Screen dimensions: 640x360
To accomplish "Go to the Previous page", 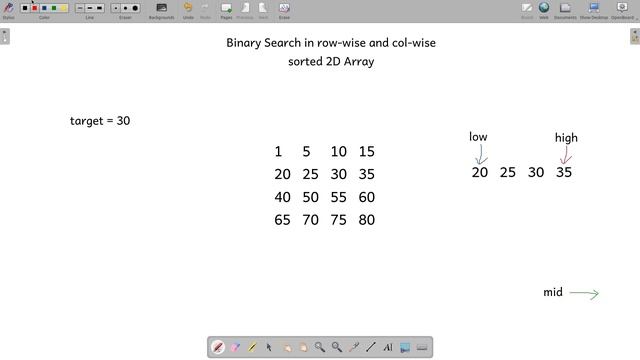I will pyautogui.click(x=245, y=10).
